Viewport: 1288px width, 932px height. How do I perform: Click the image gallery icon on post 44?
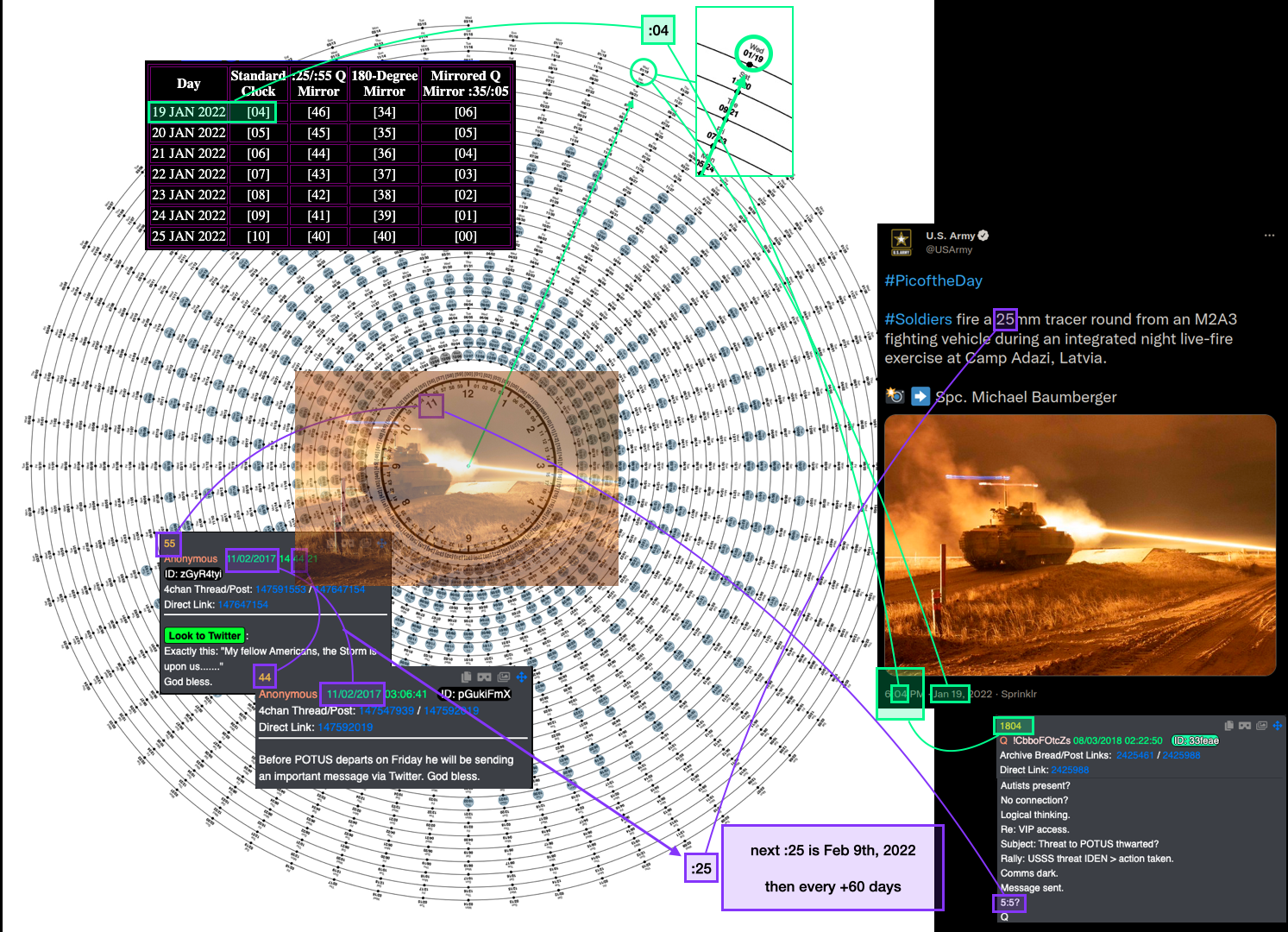[504, 677]
